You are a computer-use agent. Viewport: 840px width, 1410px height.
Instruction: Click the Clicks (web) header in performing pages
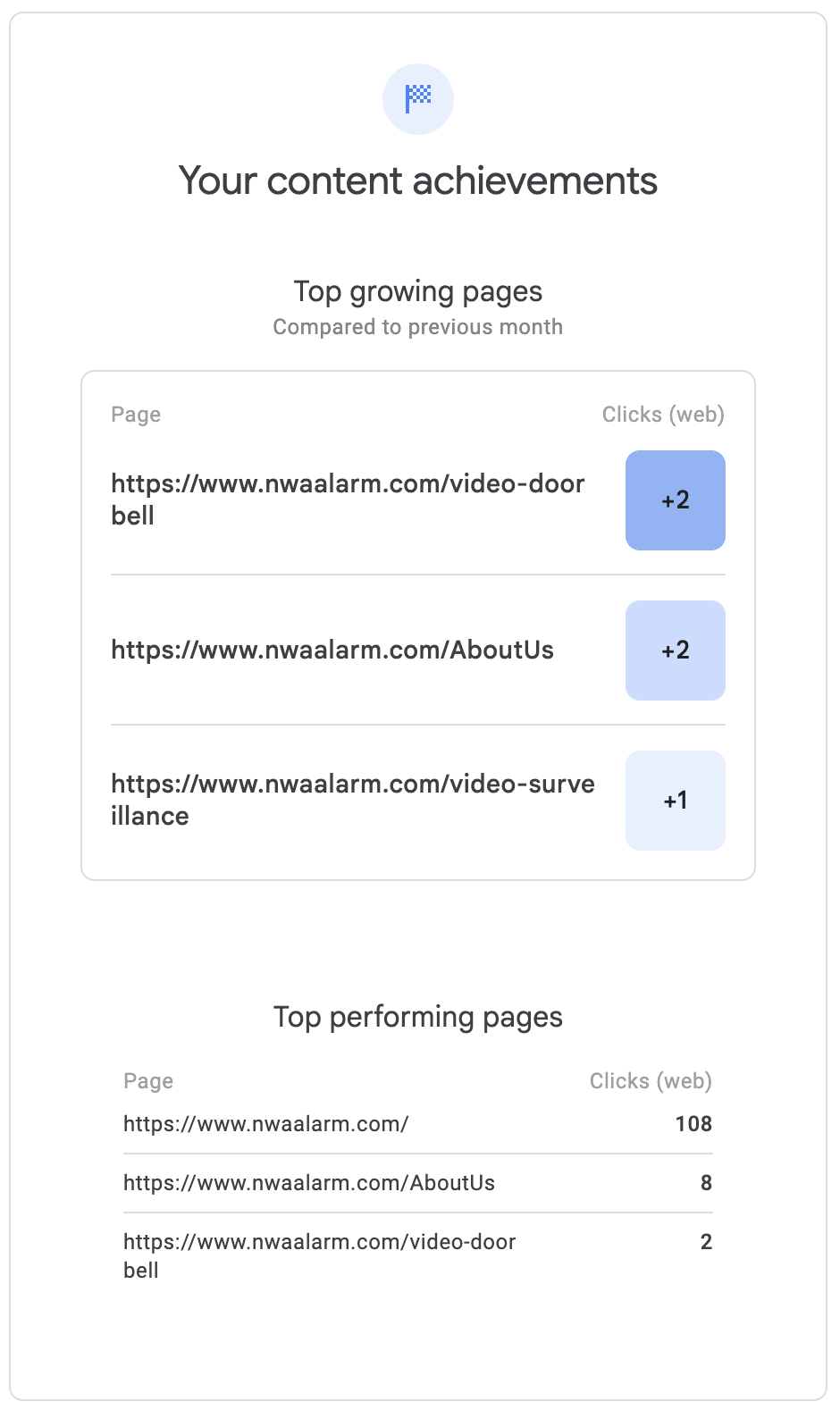pyautogui.click(x=651, y=1081)
